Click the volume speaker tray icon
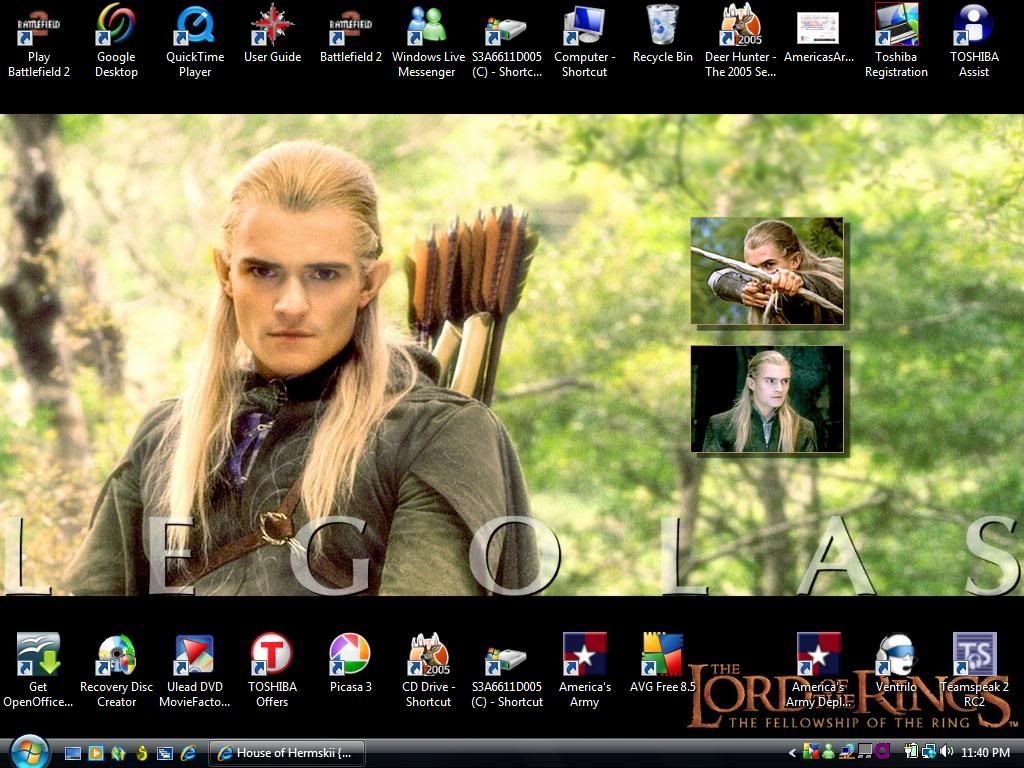 [x=946, y=752]
